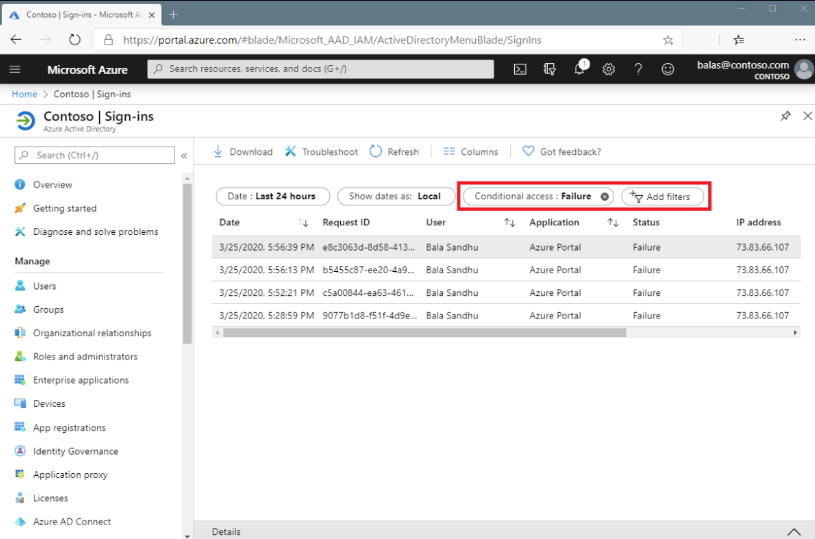Click the table's horizontal scrollbar thumb
This screenshot has width=815, height=539.
425,333
